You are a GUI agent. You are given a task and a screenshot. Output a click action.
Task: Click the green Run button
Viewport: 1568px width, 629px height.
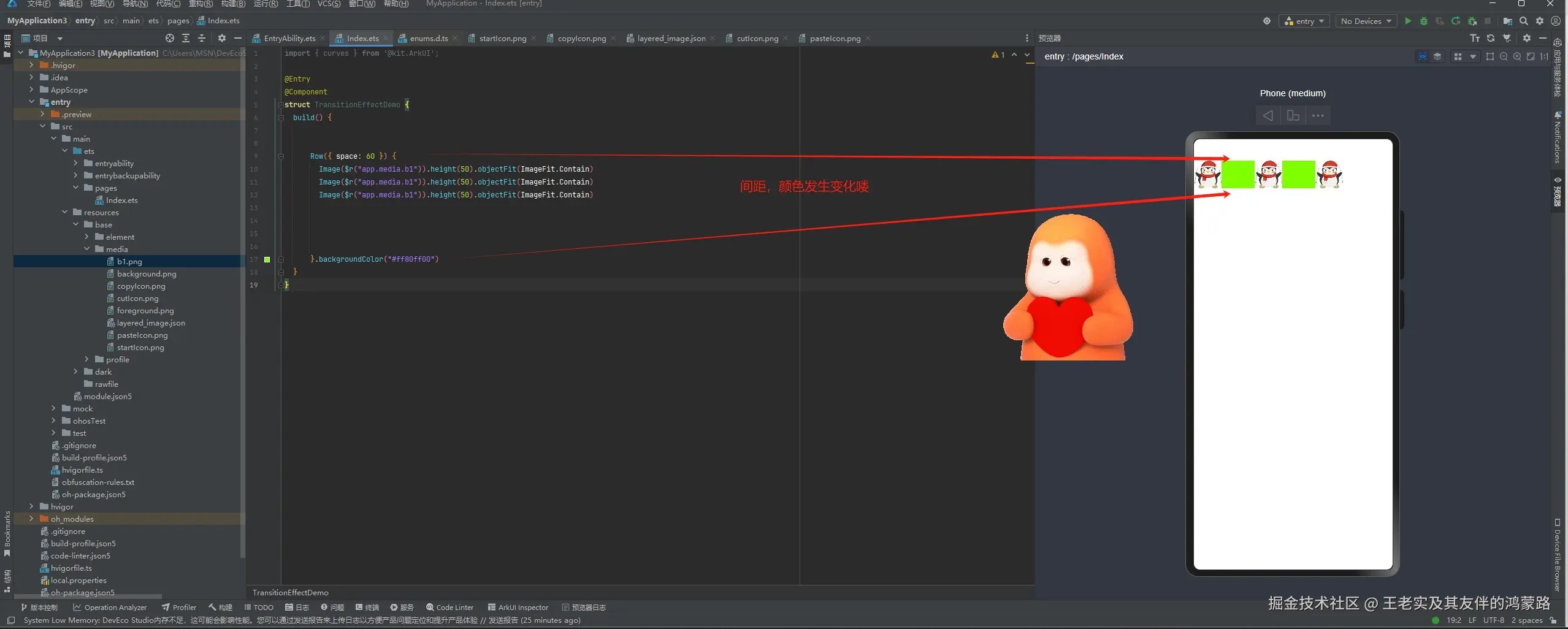[1408, 21]
